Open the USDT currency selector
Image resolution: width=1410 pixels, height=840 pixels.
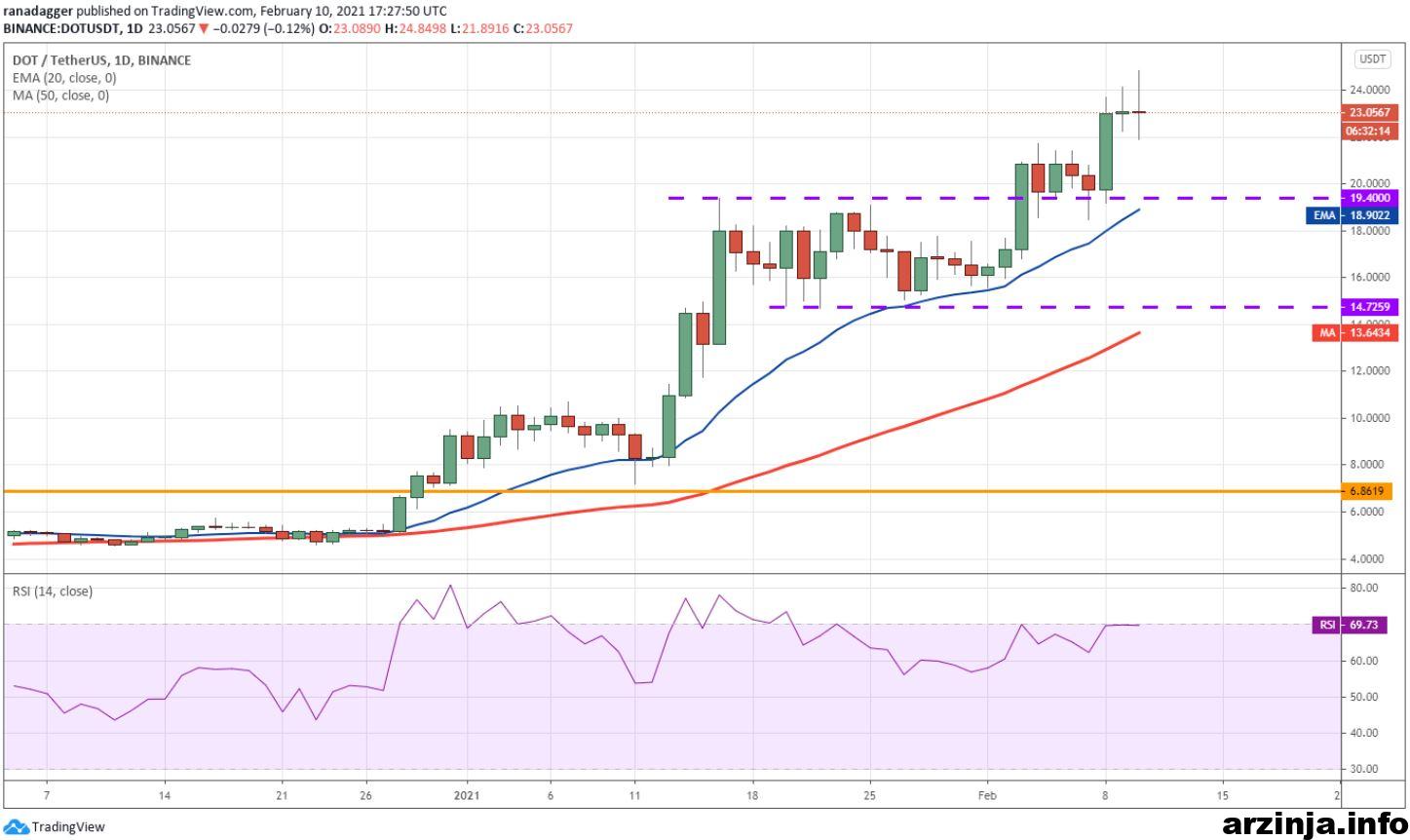pyautogui.click(x=1372, y=59)
